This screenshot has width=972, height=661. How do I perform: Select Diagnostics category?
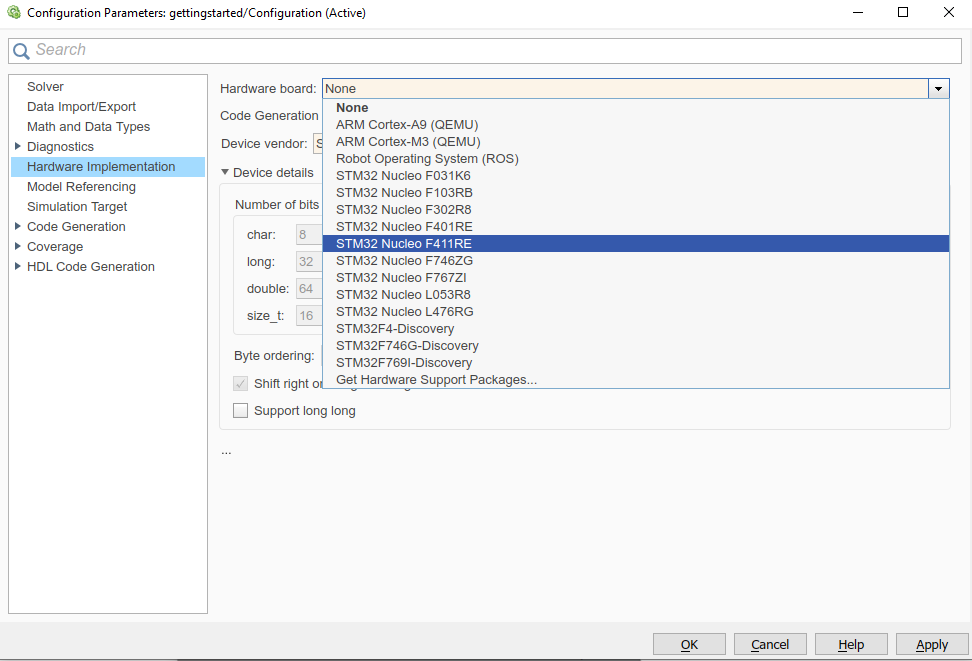tap(60, 147)
